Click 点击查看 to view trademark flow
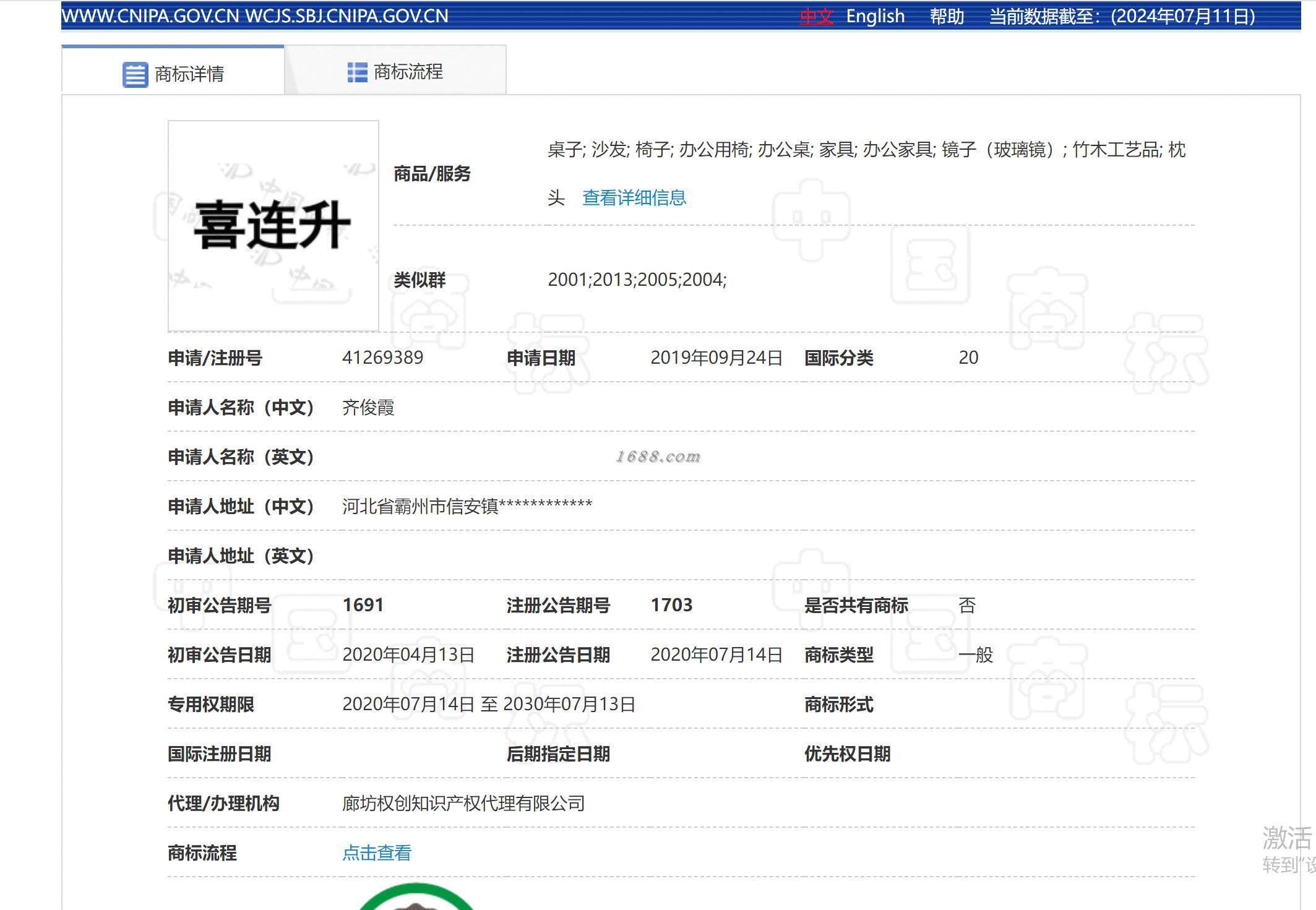The height and width of the screenshot is (910, 1316). pos(377,853)
